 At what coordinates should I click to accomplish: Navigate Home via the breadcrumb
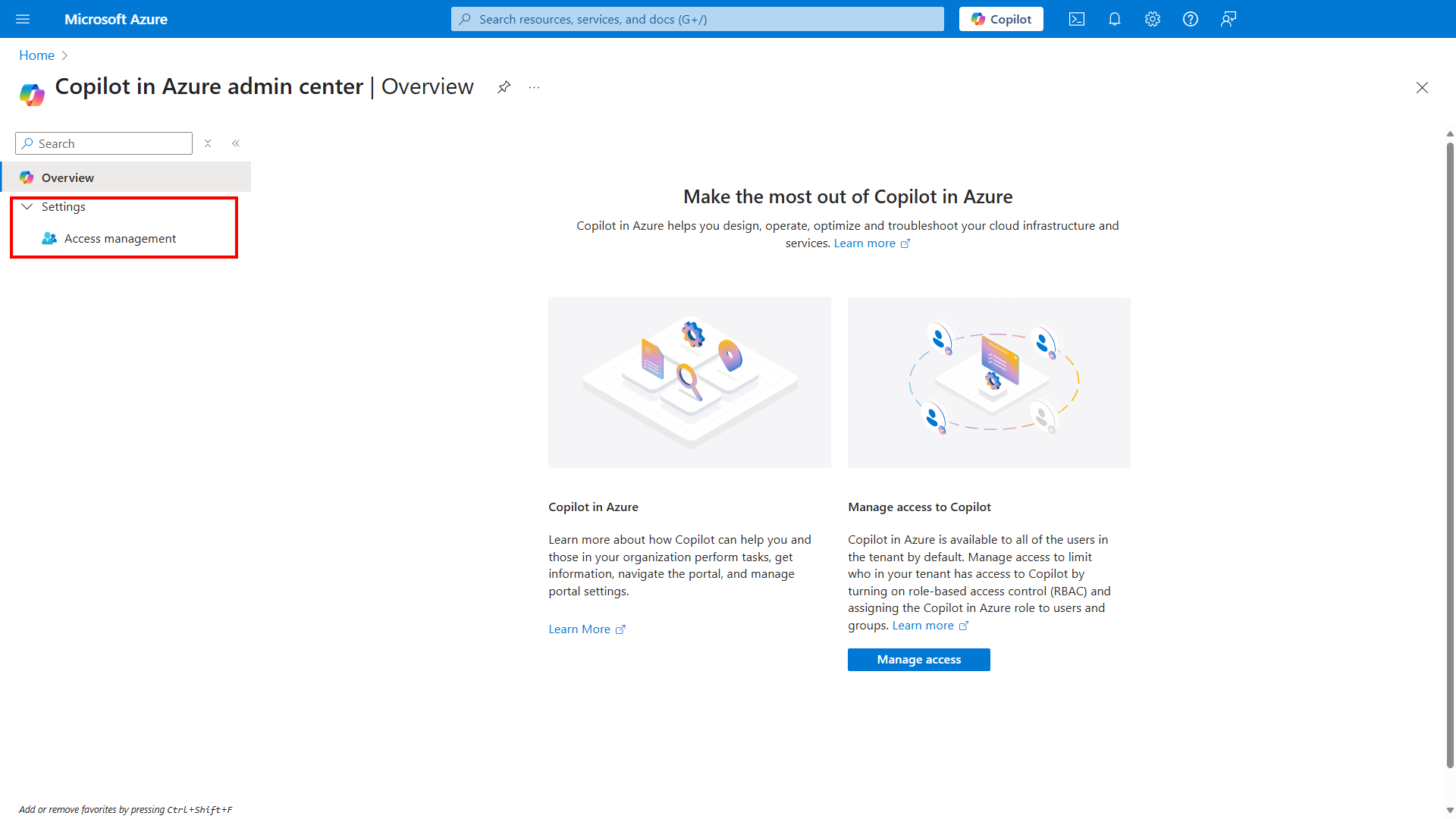click(x=36, y=55)
